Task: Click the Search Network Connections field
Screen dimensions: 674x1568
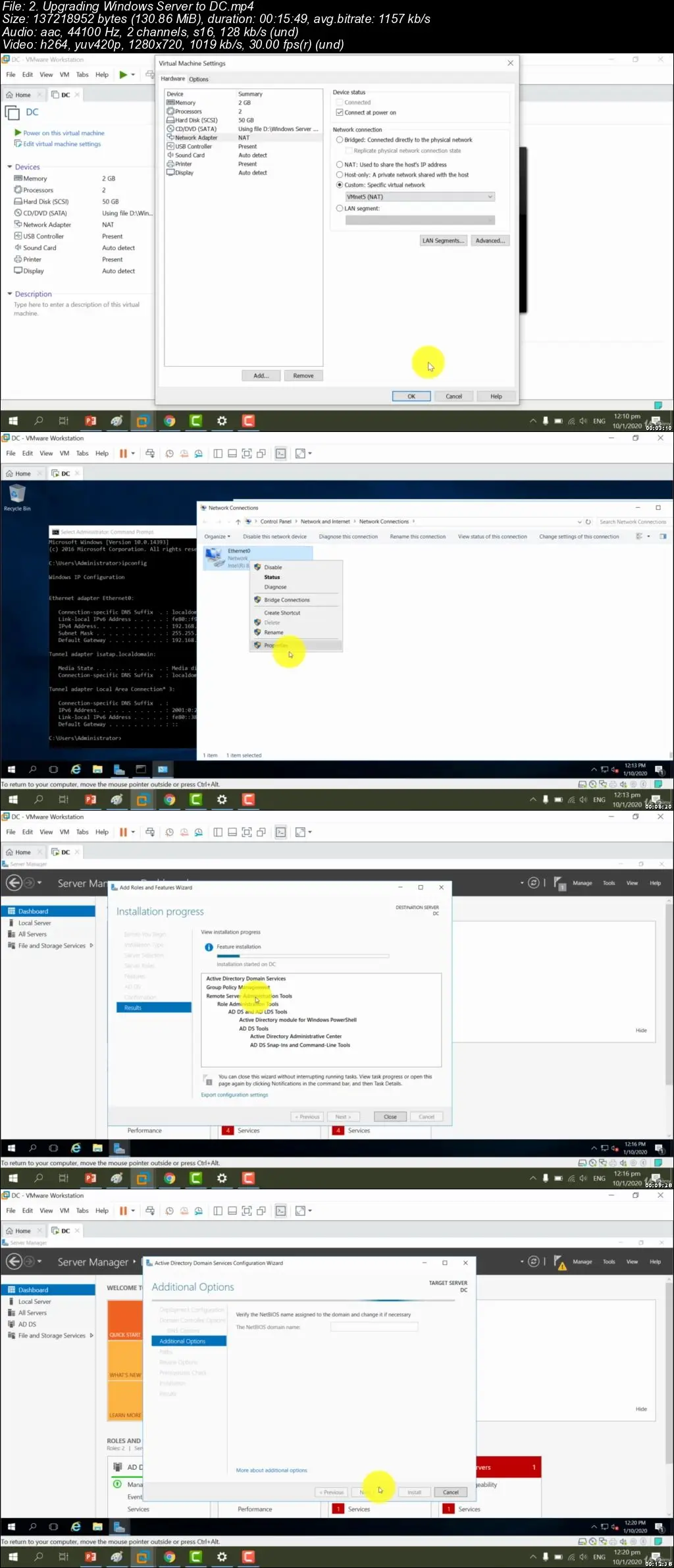Action: pyautogui.click(x=633, y=522)
